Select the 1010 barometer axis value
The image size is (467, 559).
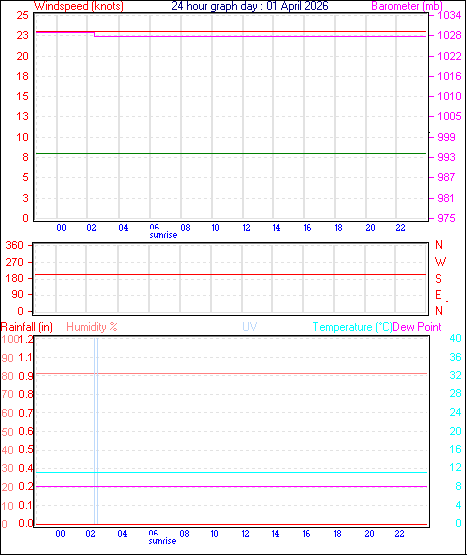(x=449, y=96)
